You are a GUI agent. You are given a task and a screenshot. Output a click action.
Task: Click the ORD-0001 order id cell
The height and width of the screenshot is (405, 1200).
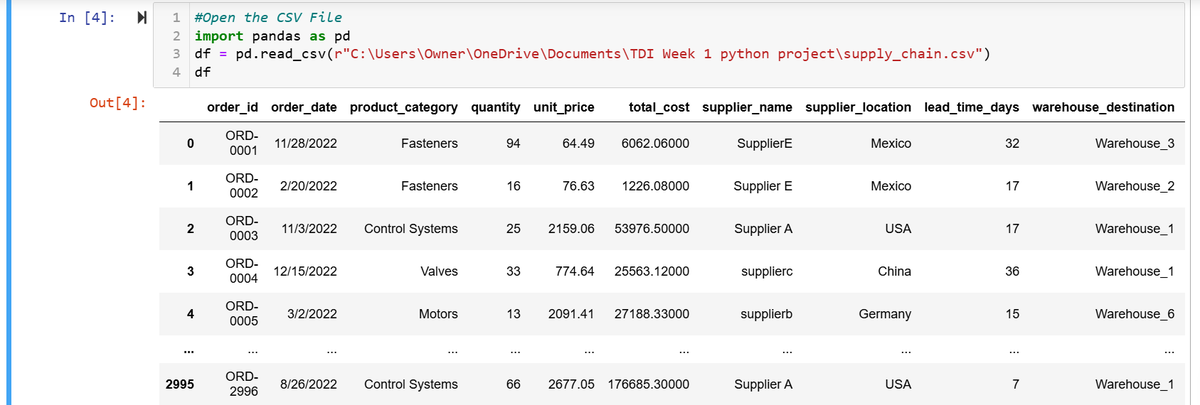click(x=243, y=143)
